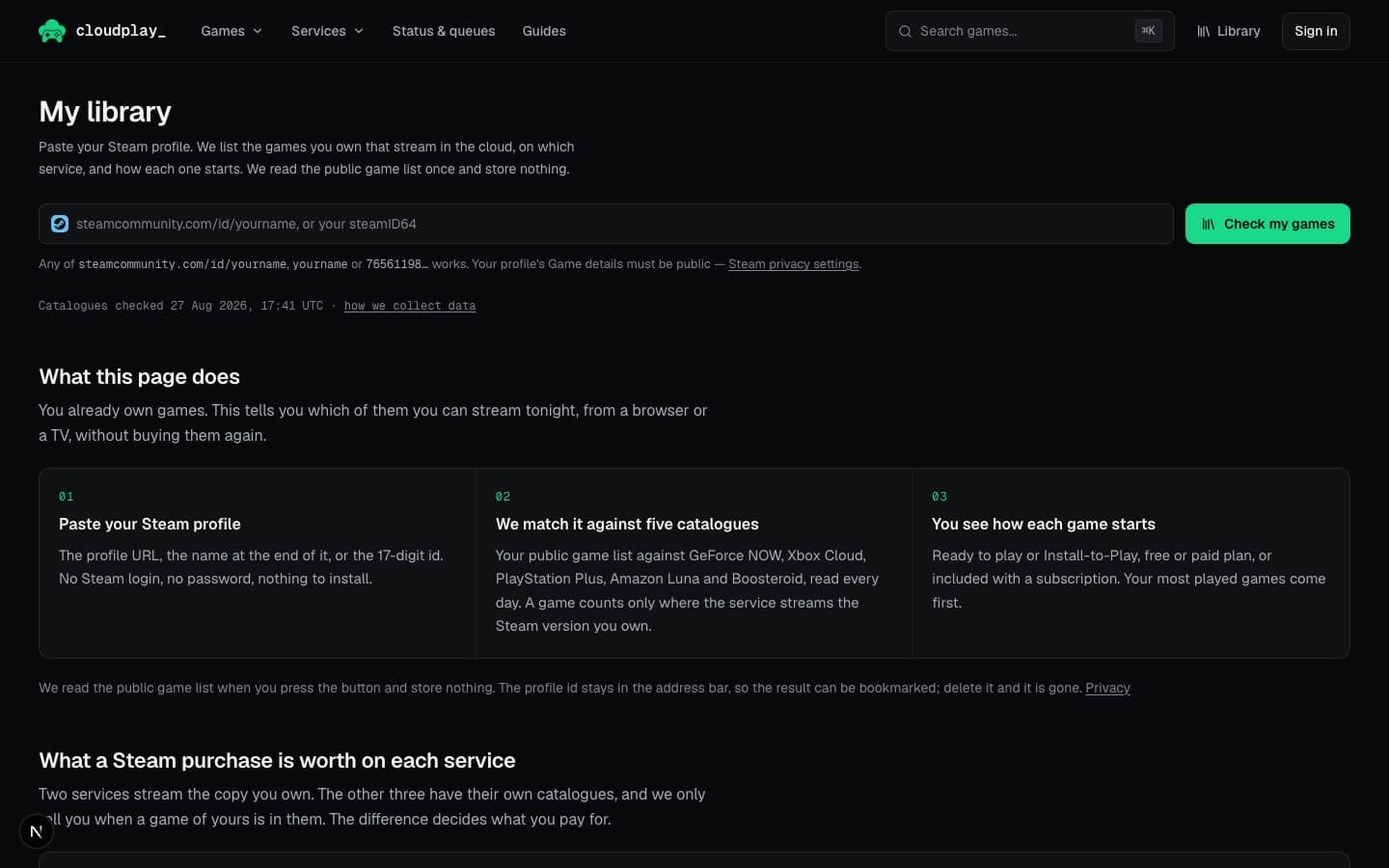Click the Paste your Steam profile step title
Image resolution: width=1389 pixels, height=868 pixels.
point(150,524)
